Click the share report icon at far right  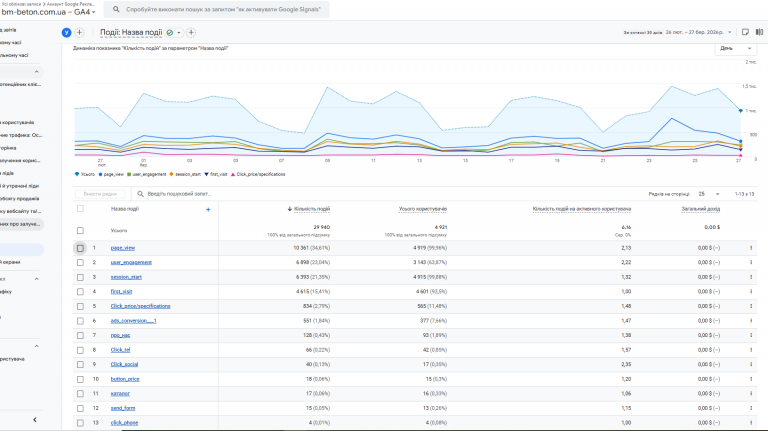click(x=745, y=32)
